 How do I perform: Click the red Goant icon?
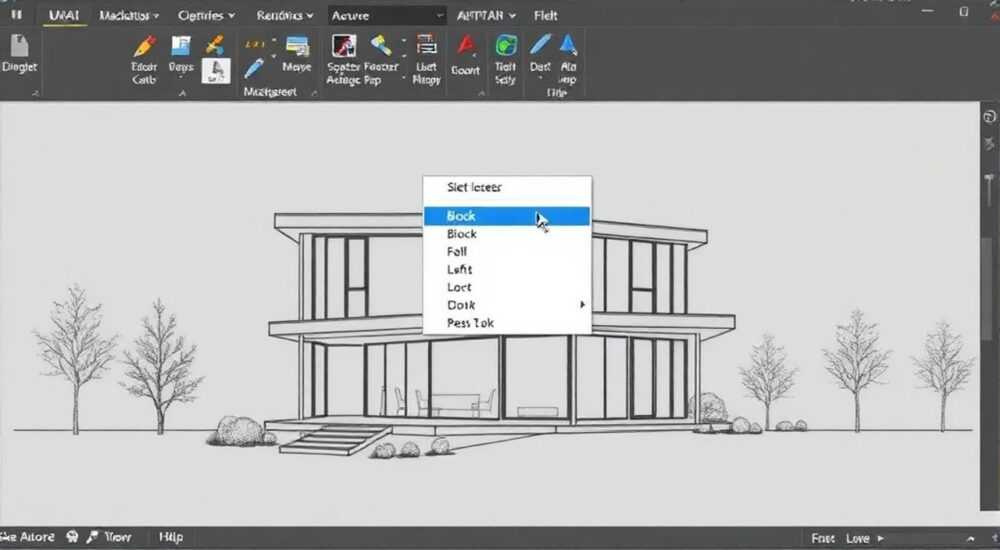[x=466, y=47]
